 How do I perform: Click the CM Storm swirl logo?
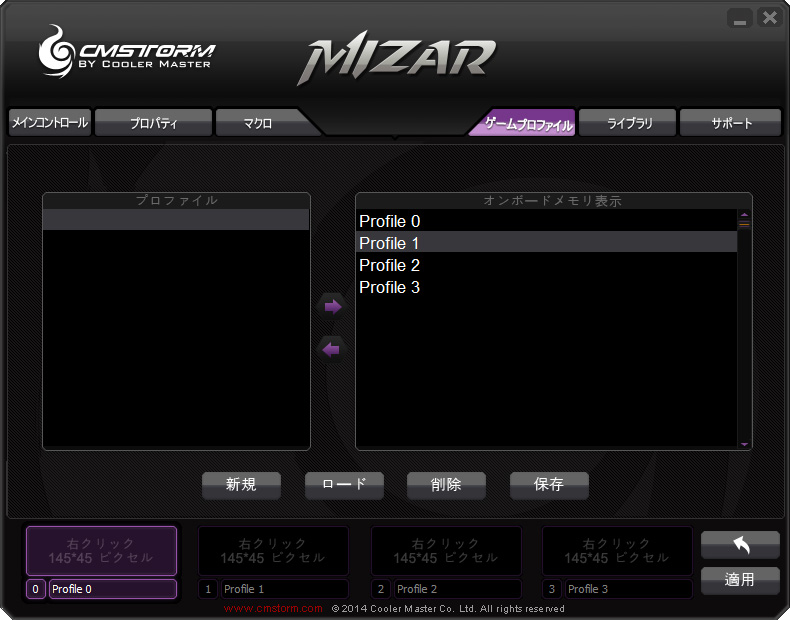[x=56, y=52]
